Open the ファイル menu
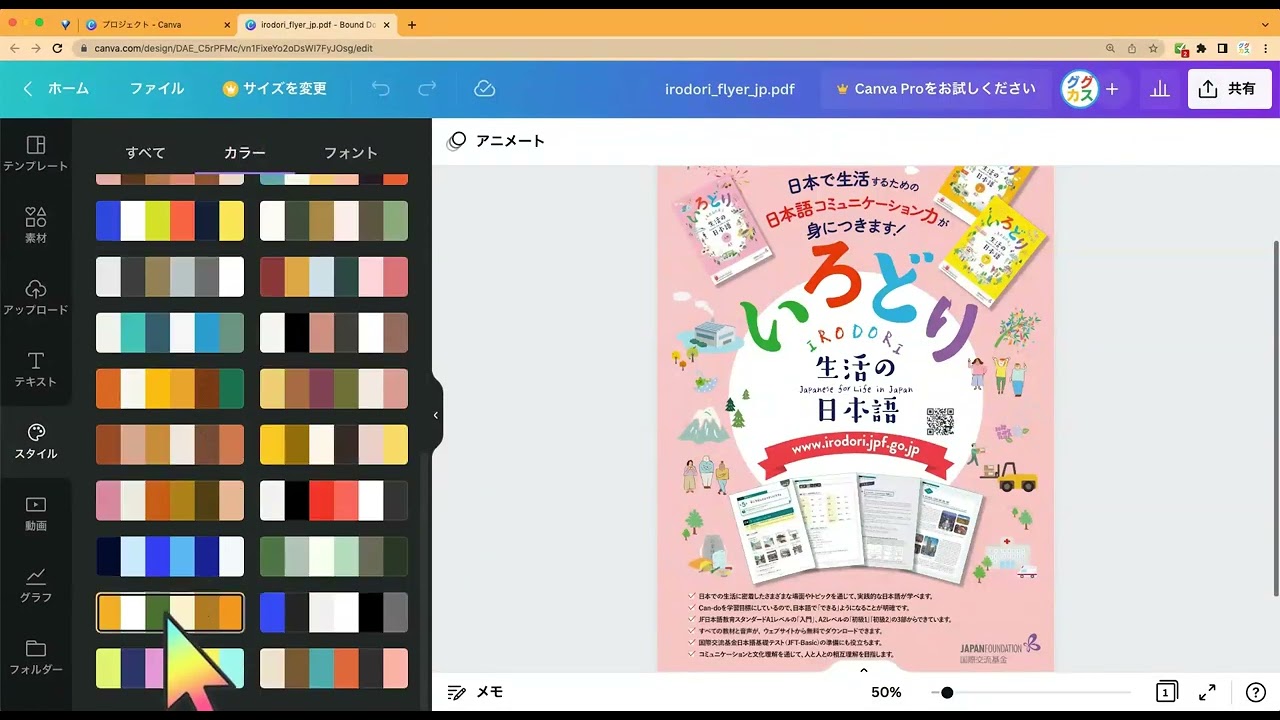The image size is (1280, 720). click(x=157, y=89)
